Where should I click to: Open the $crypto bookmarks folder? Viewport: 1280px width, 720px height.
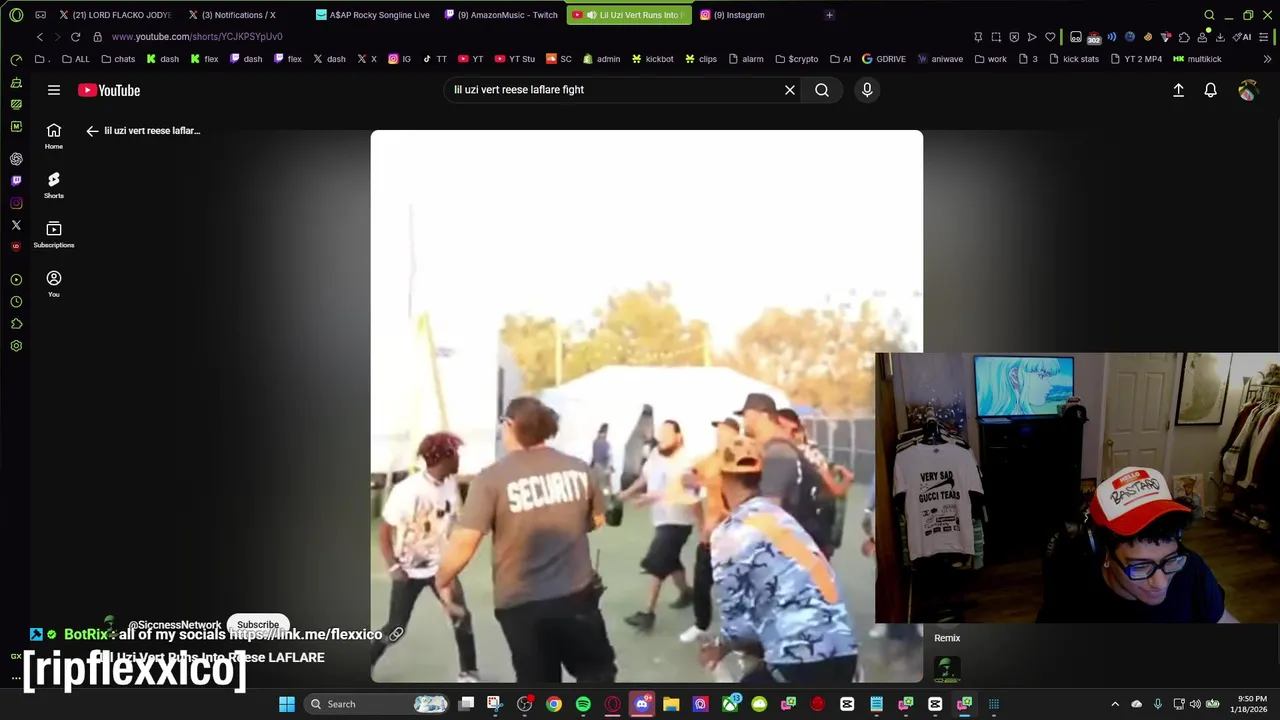(796, 59)
